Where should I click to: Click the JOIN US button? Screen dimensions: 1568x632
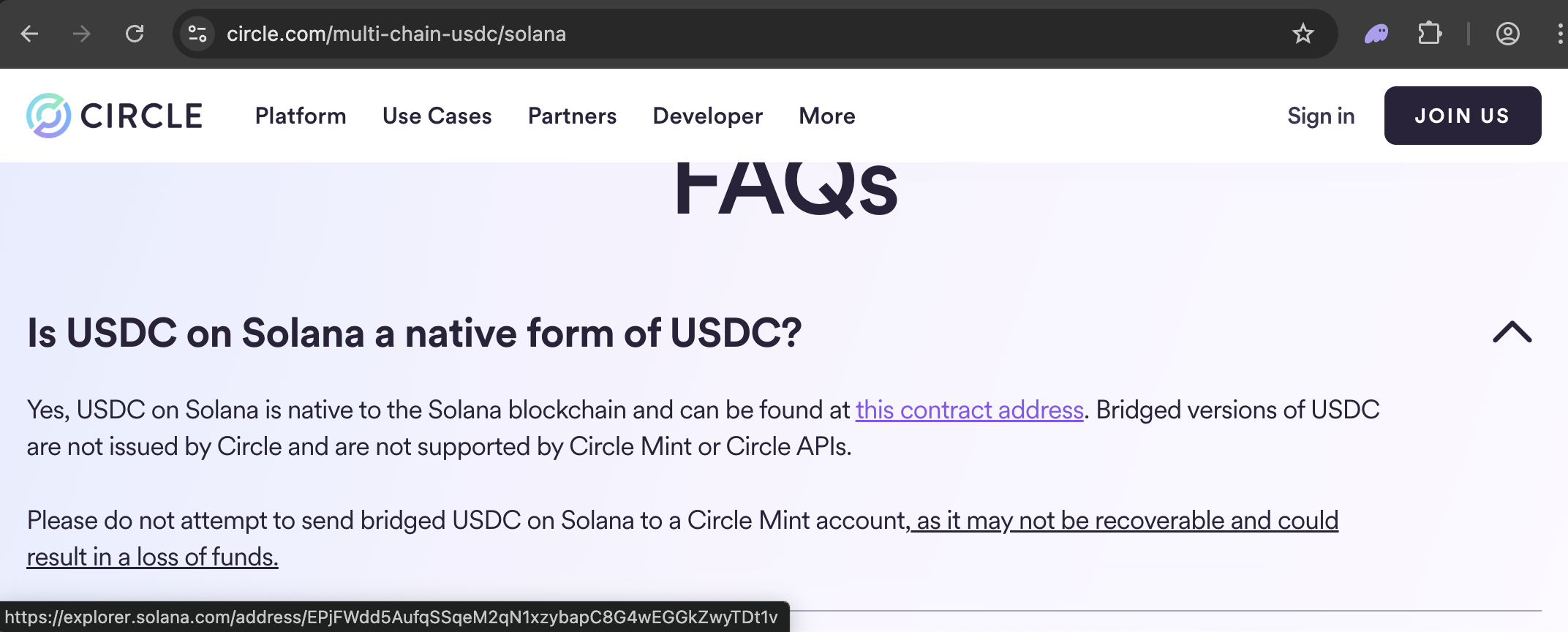tap(1462, 115)
